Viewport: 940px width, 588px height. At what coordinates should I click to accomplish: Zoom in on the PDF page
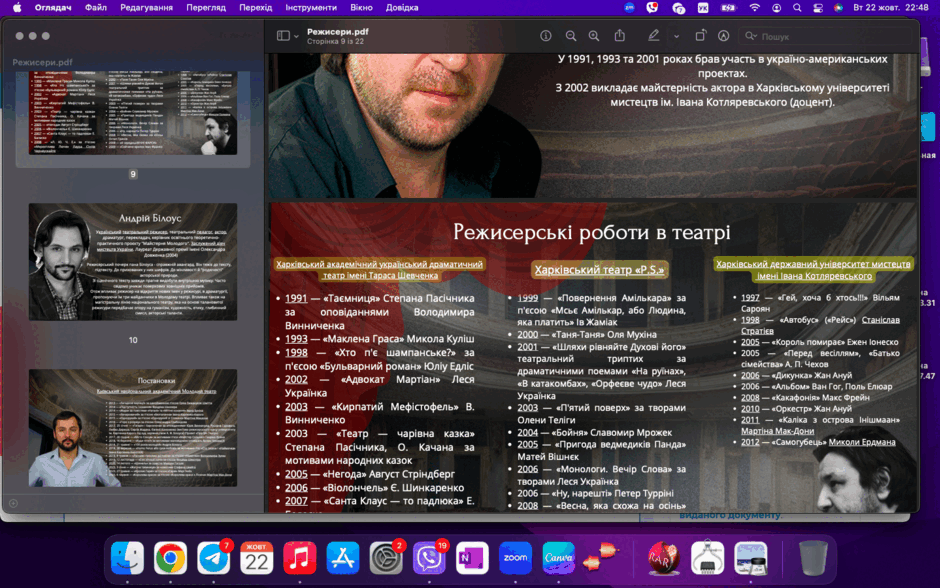[x=593, y=36]
